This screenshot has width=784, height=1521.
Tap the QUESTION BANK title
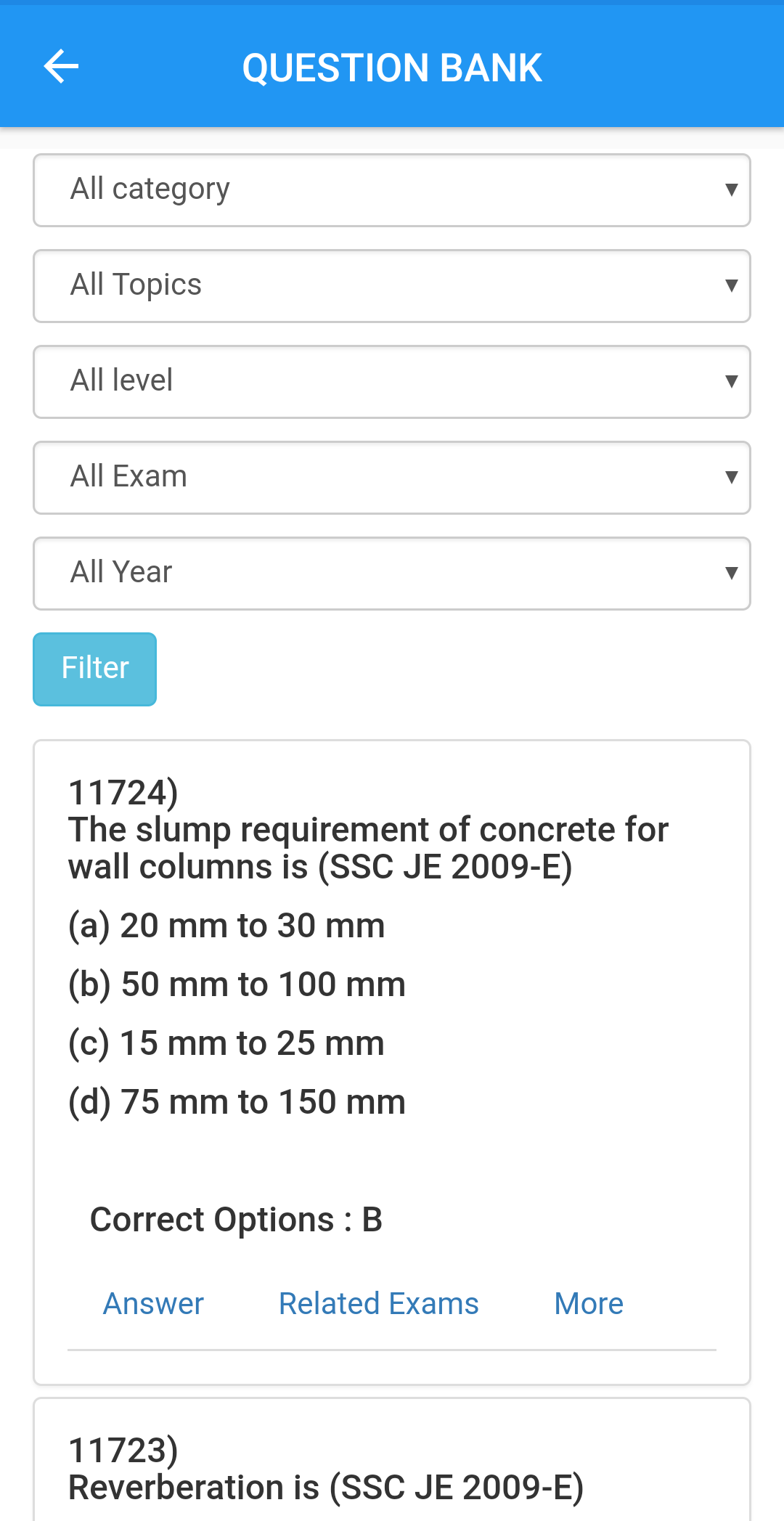click(x=392, y=68)
